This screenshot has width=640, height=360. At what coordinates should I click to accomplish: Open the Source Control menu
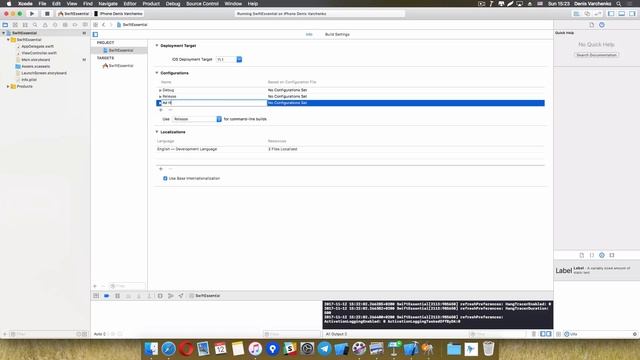click(202, 4)
